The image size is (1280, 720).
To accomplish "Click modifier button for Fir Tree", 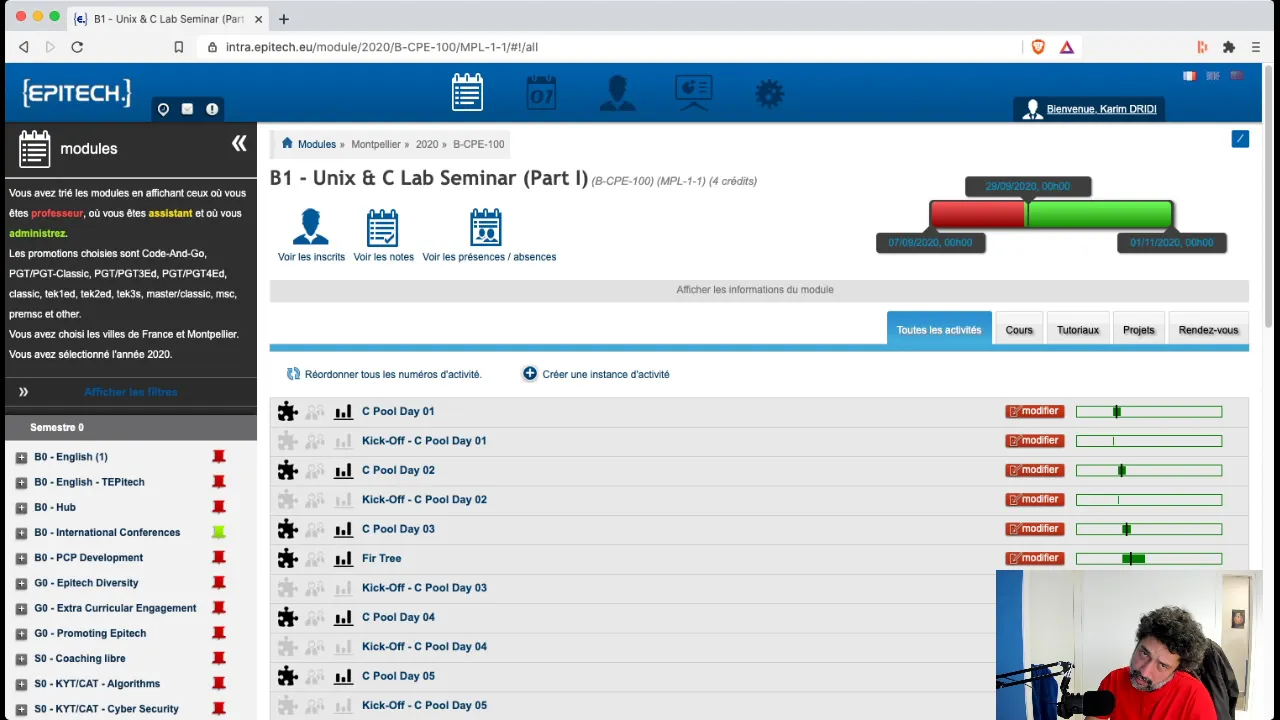I will [x=1035, y=558].
